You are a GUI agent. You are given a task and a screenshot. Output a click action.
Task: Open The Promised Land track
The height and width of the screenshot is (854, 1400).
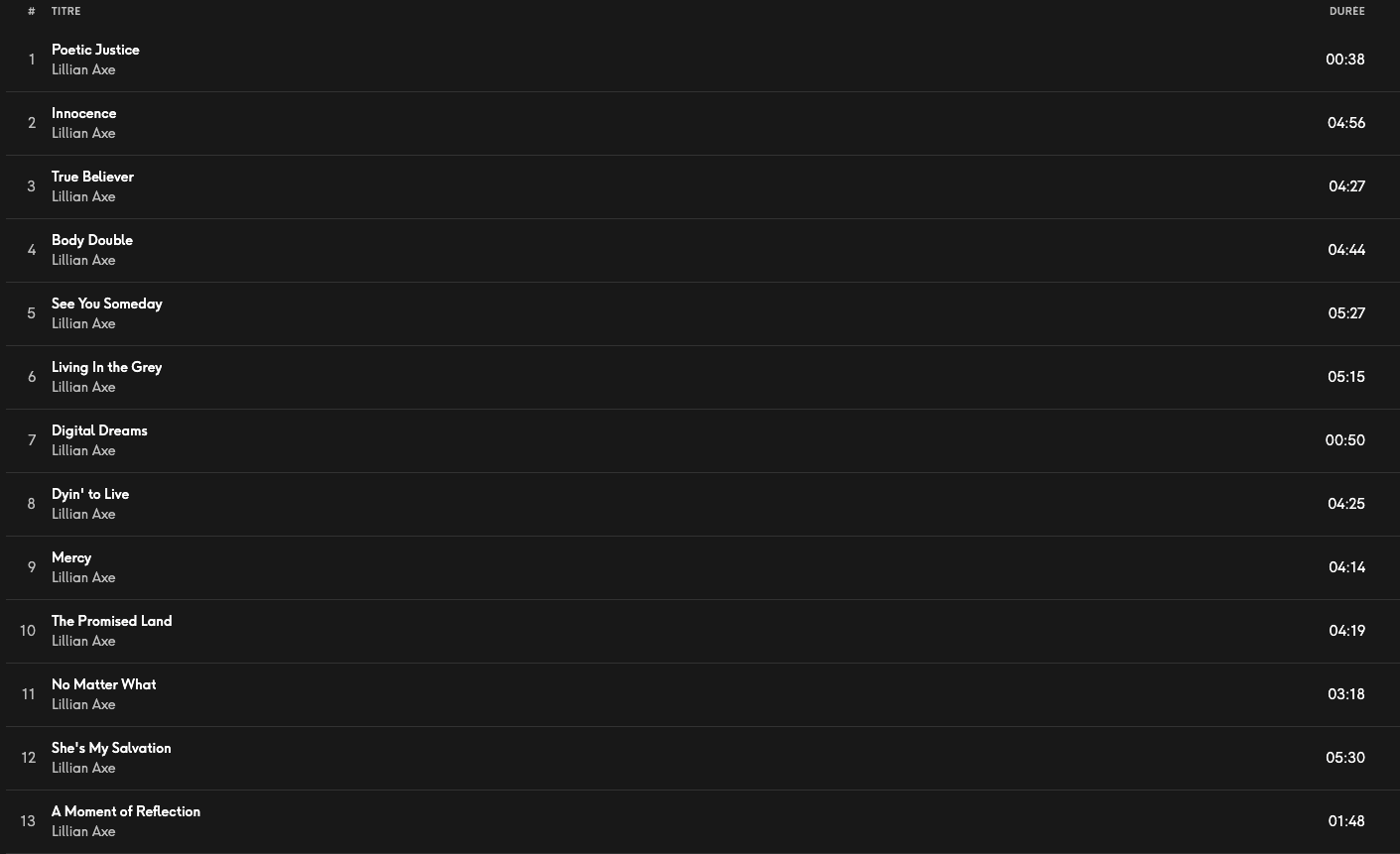111,621
